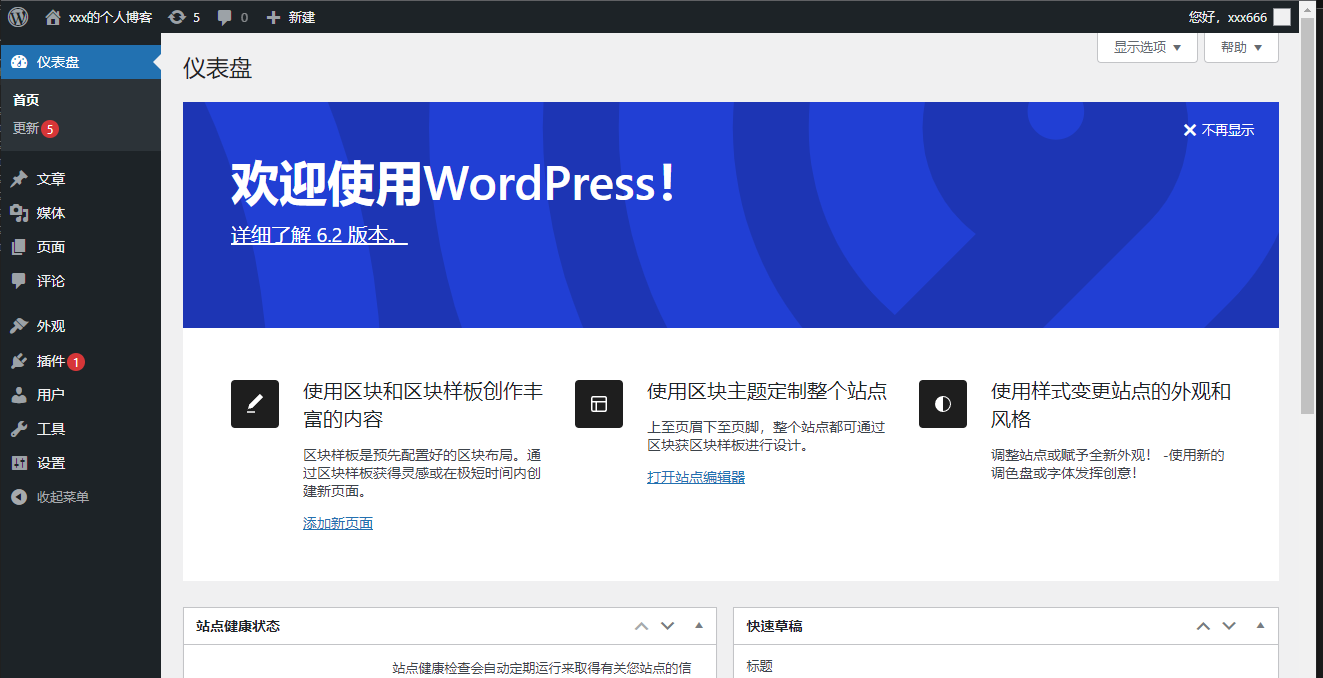
Task: Click 打开站点编辑器 link
Action: click(696, 477)
